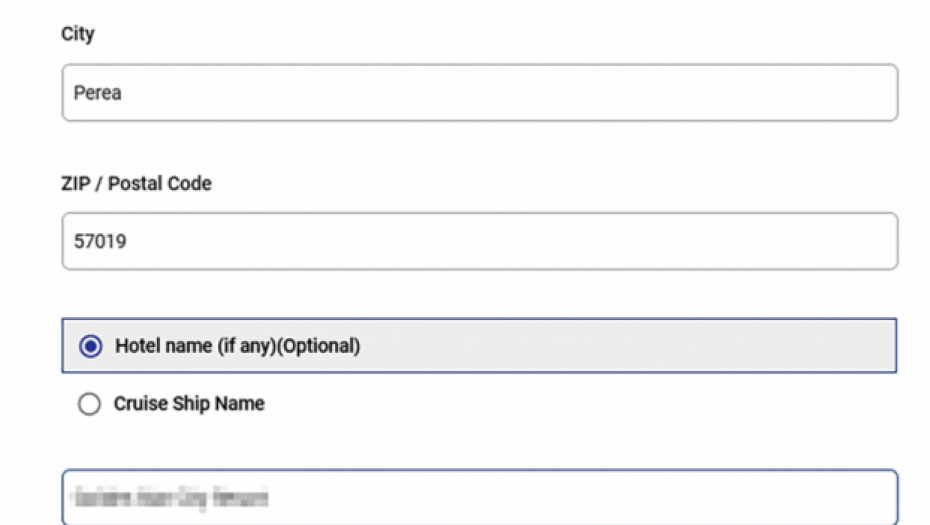Viewport: 930px width, 525px height.
Task: Click the right end of the City field
Action: [870, 93]
